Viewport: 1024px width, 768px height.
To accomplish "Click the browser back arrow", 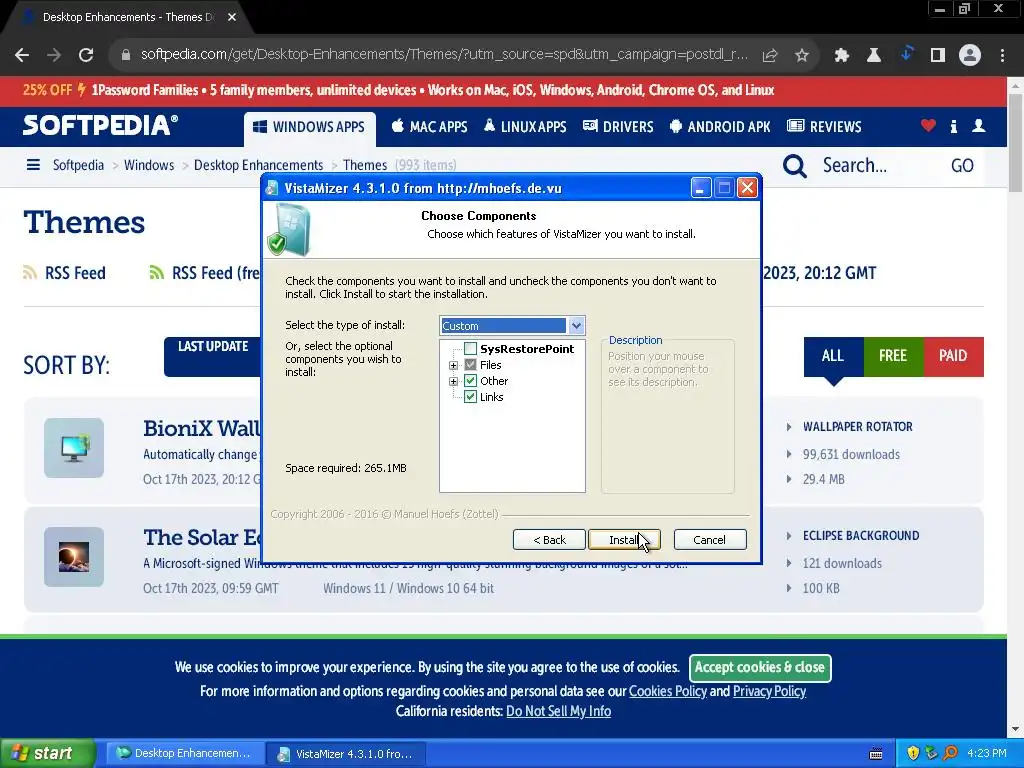I will point(22,55).
